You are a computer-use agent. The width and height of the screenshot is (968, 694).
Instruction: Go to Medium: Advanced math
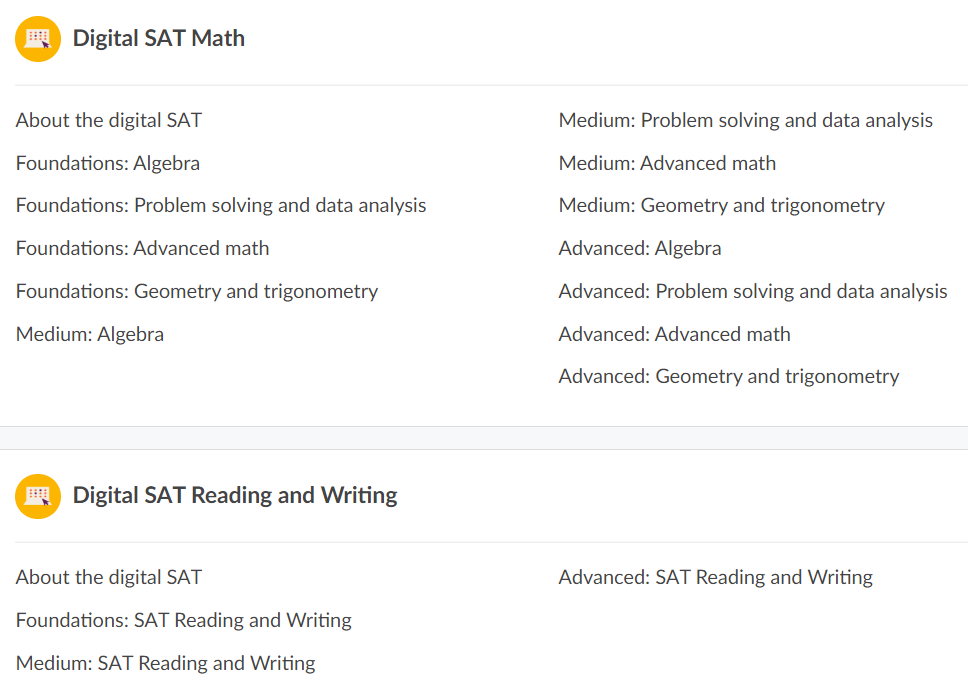[667, 164]
